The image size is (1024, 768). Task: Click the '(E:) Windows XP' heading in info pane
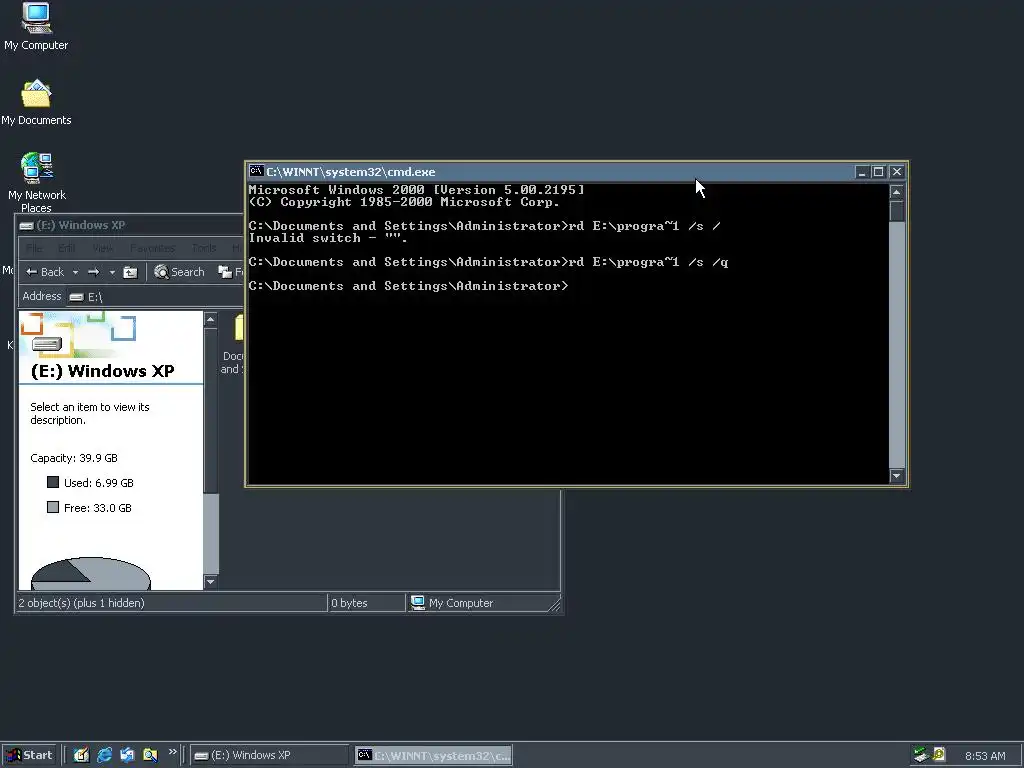pos(103,371)
